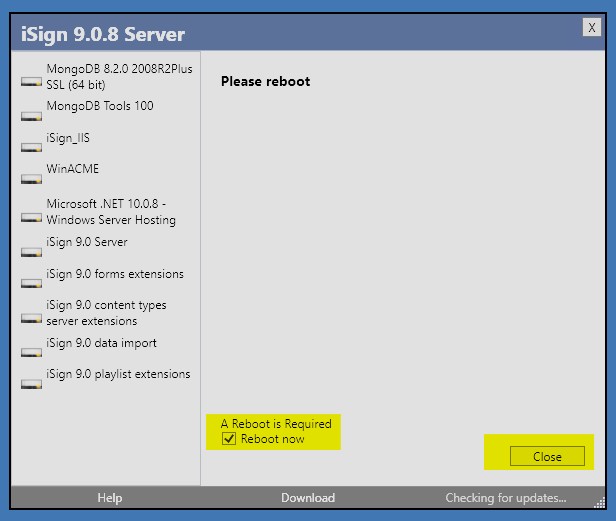
Task: Select the iSign 9.0 playlist extensions entry
Action: point(118,374)
